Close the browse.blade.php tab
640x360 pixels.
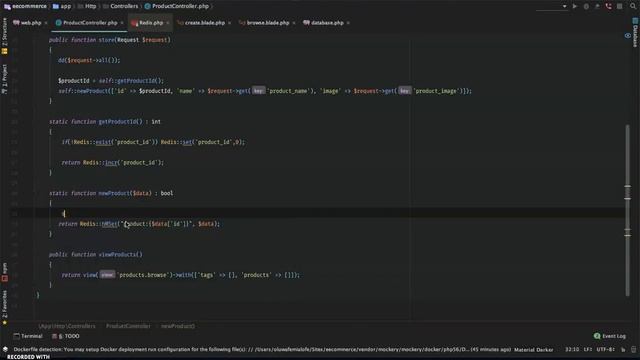click(294, 23)
